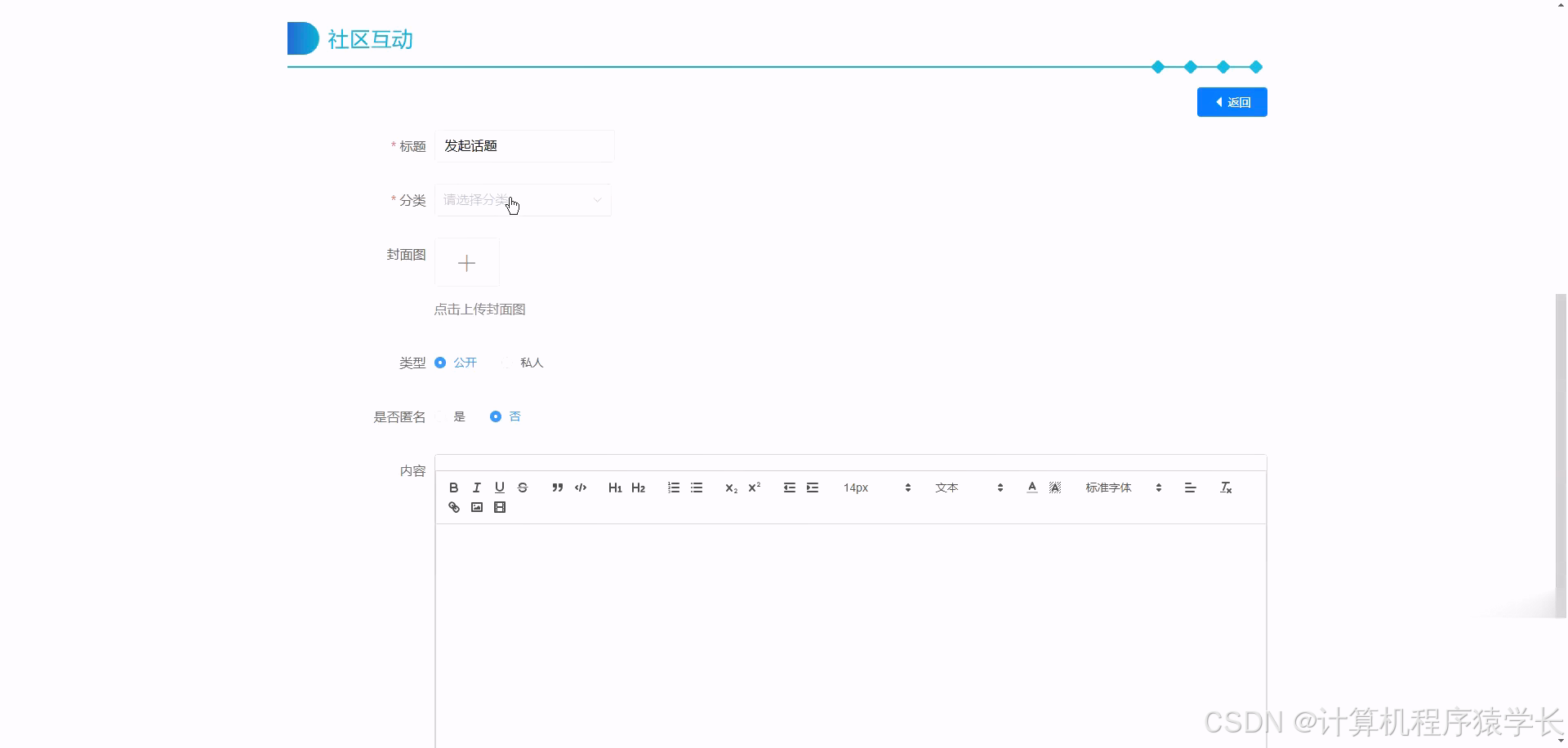Open the text color picker
Screen dimensions: 1568x748
1032,488
